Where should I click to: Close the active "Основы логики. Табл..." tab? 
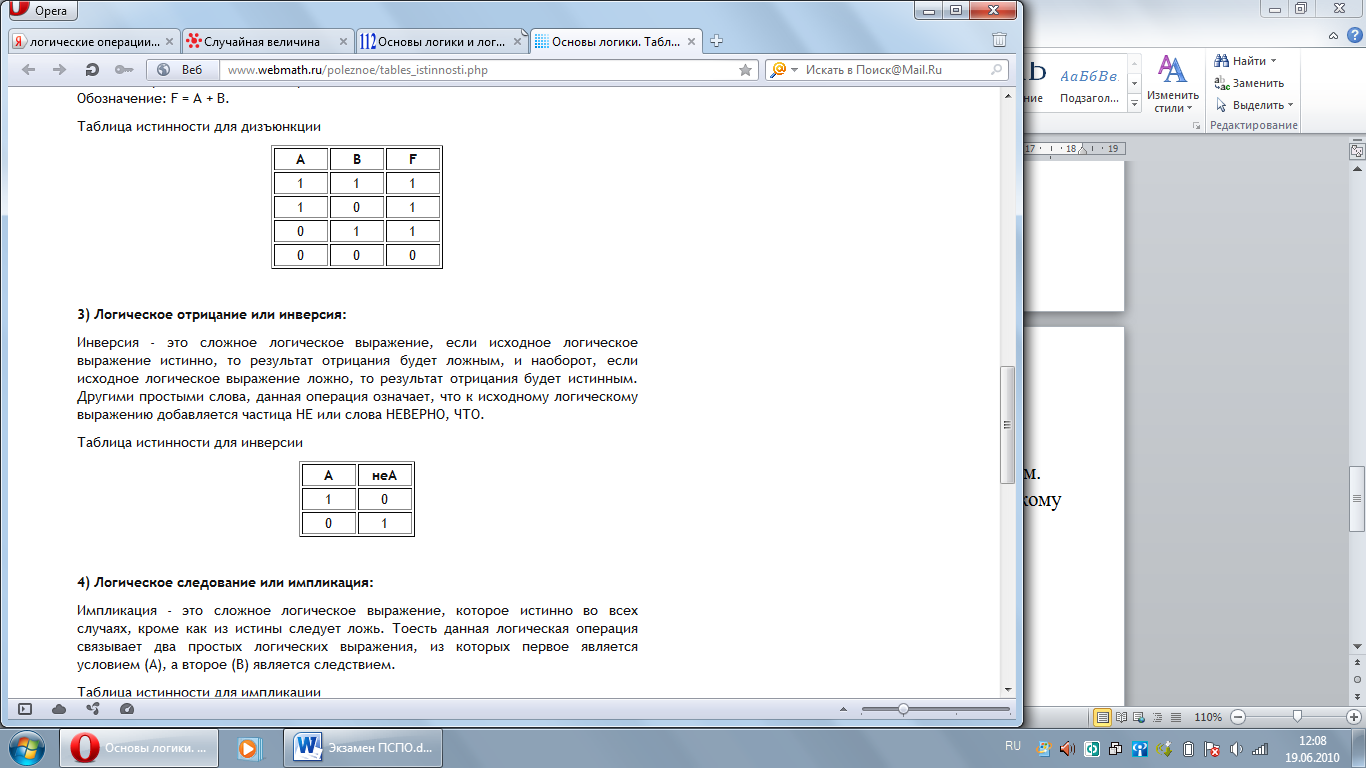(x=689, y=42)
